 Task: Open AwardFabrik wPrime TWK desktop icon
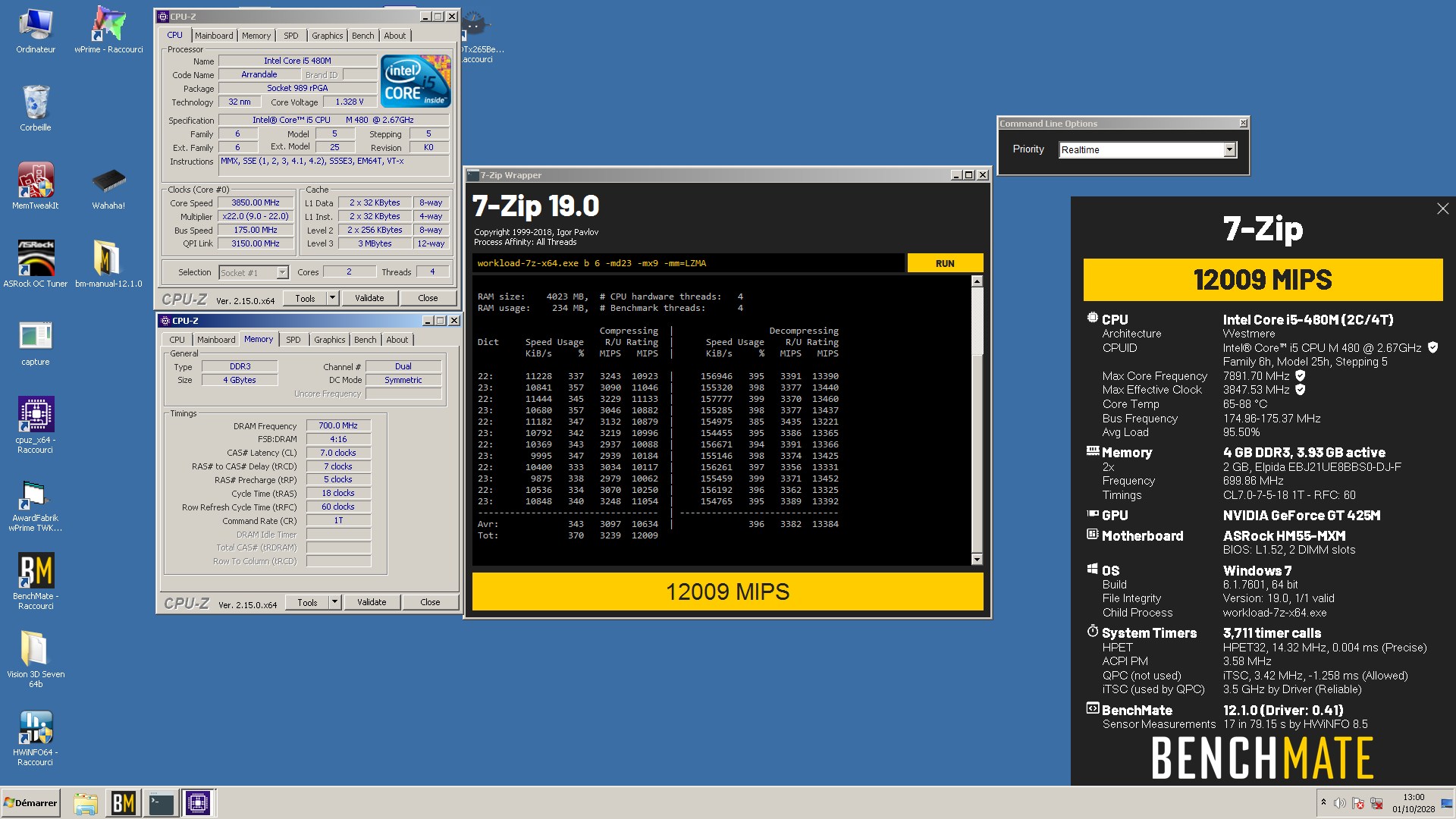point(36,504)
